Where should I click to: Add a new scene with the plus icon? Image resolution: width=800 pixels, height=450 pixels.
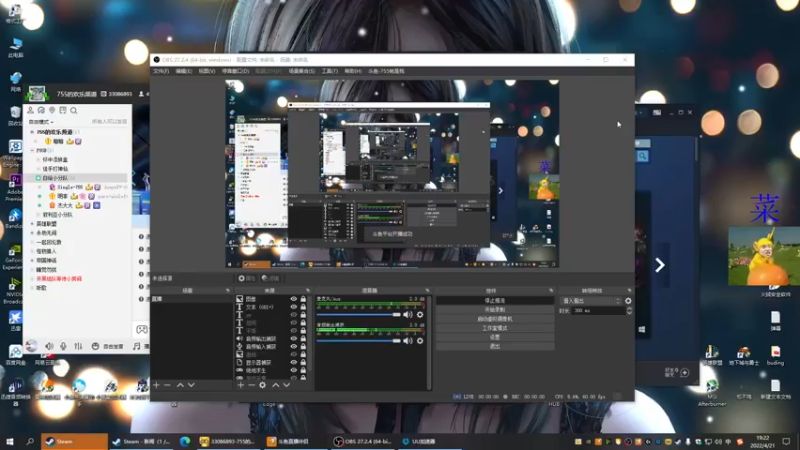[156, 385]
